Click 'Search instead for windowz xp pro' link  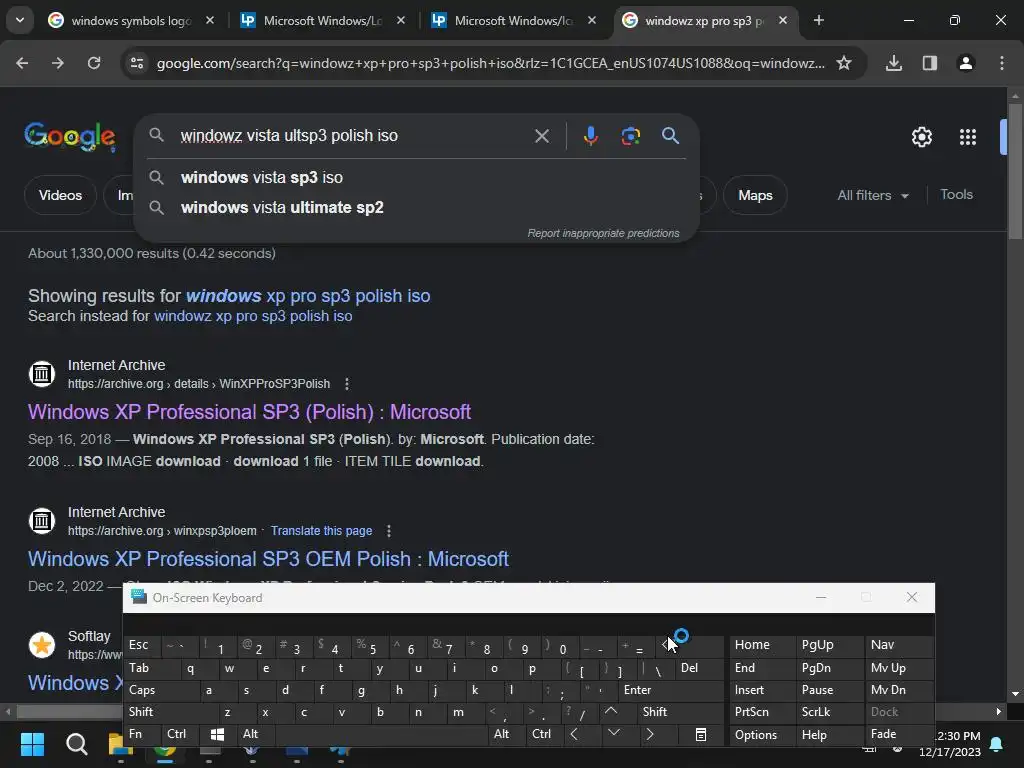click(253, 316)
